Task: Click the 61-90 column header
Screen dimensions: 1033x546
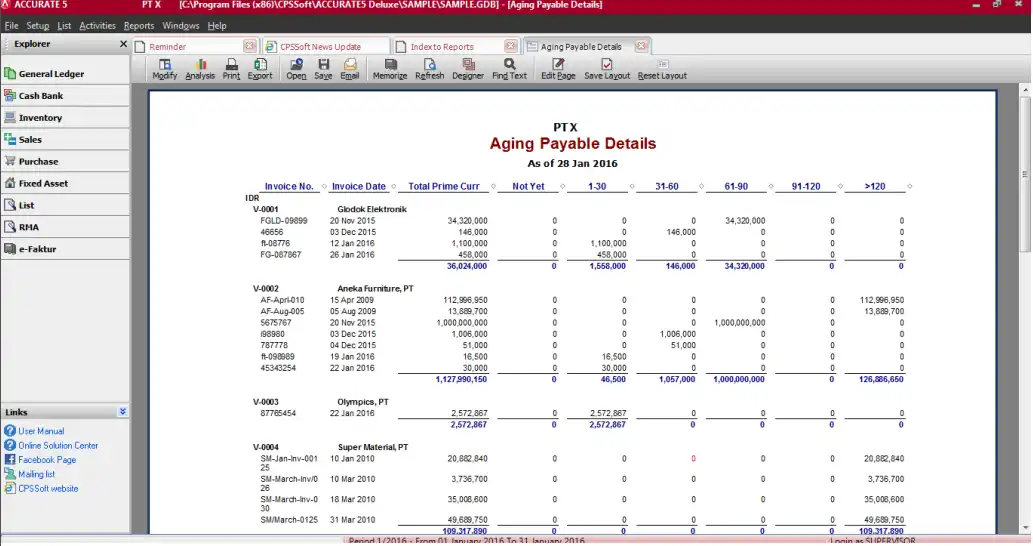Action: coord(736,186)
